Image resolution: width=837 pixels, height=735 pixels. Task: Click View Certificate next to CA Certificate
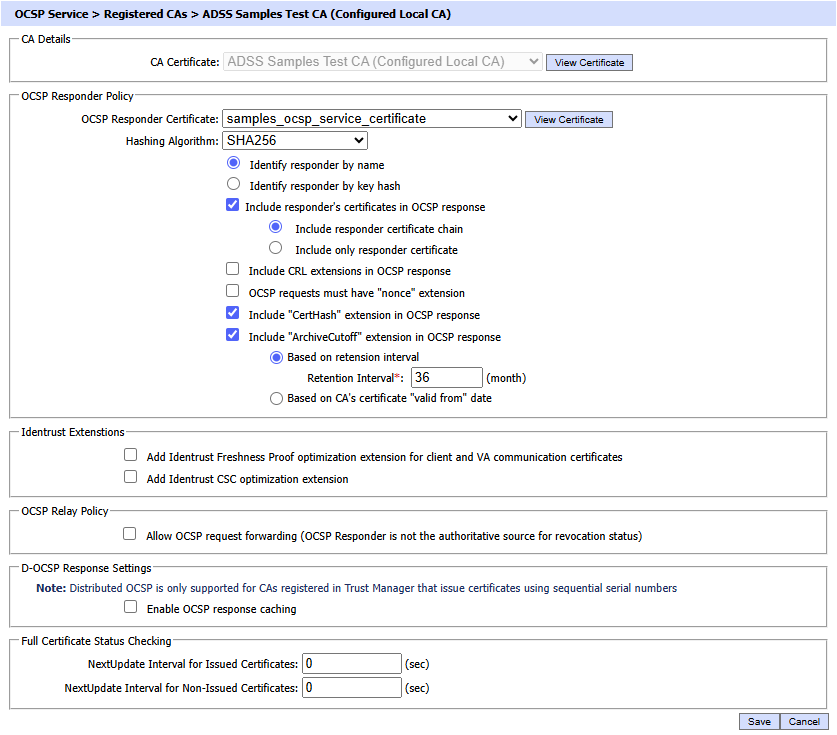[x=589, y=62]
